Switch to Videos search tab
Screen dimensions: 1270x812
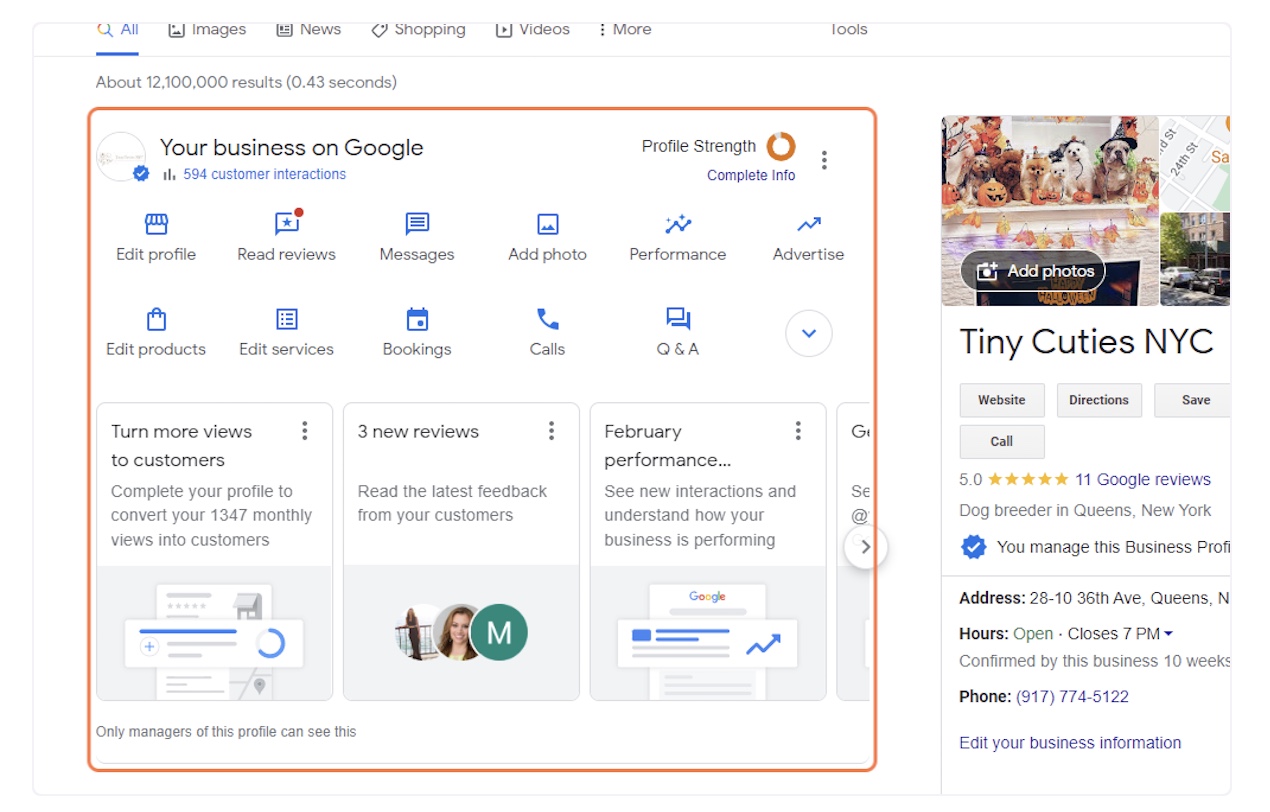click(533, 30)
